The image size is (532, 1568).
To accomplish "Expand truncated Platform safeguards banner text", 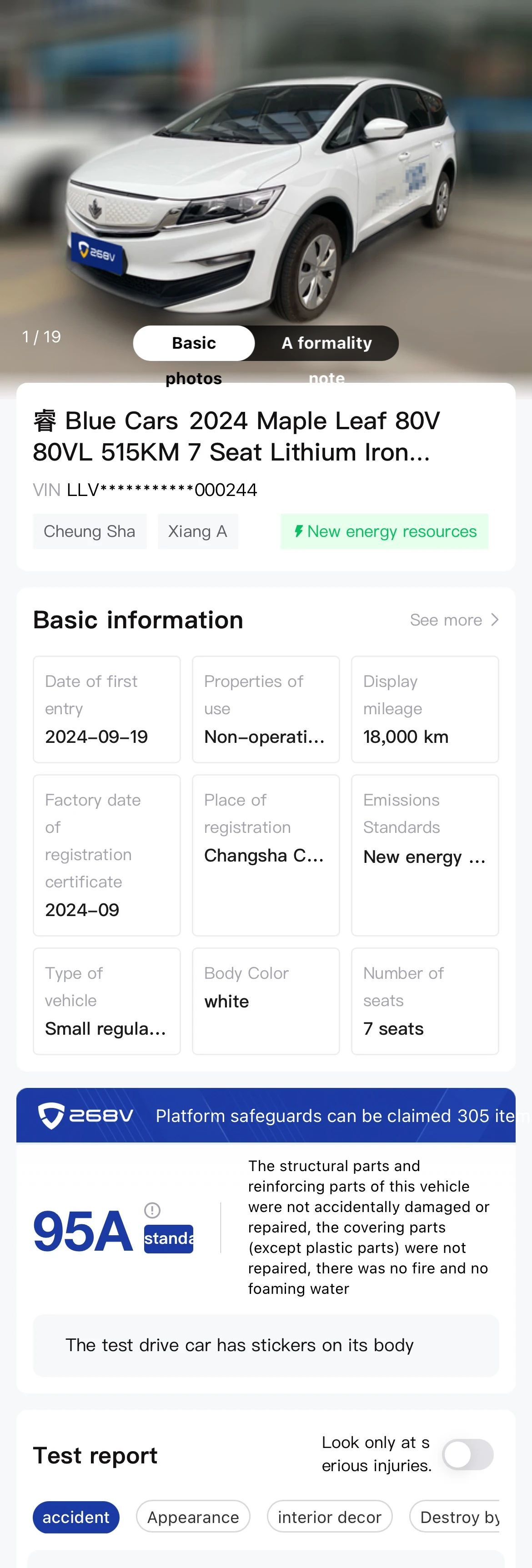I will click(x=335, y=1116).
